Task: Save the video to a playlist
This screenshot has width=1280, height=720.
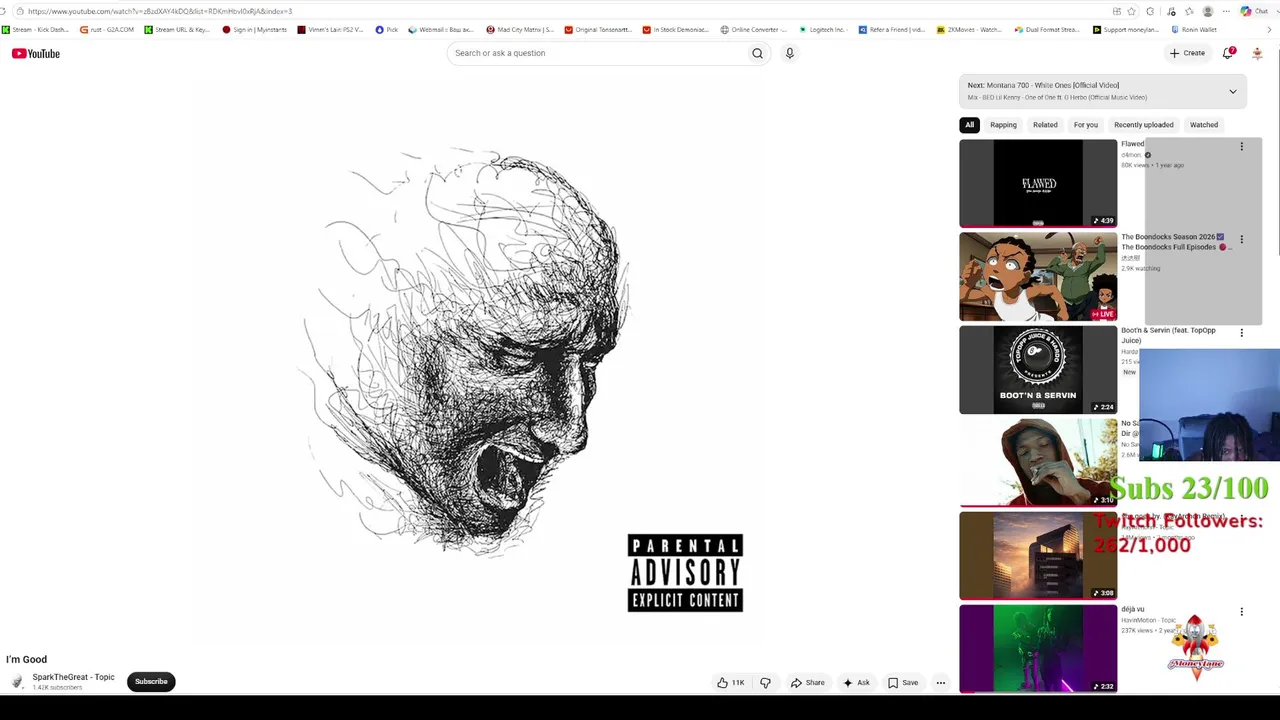Action: [x=903, y=683]
